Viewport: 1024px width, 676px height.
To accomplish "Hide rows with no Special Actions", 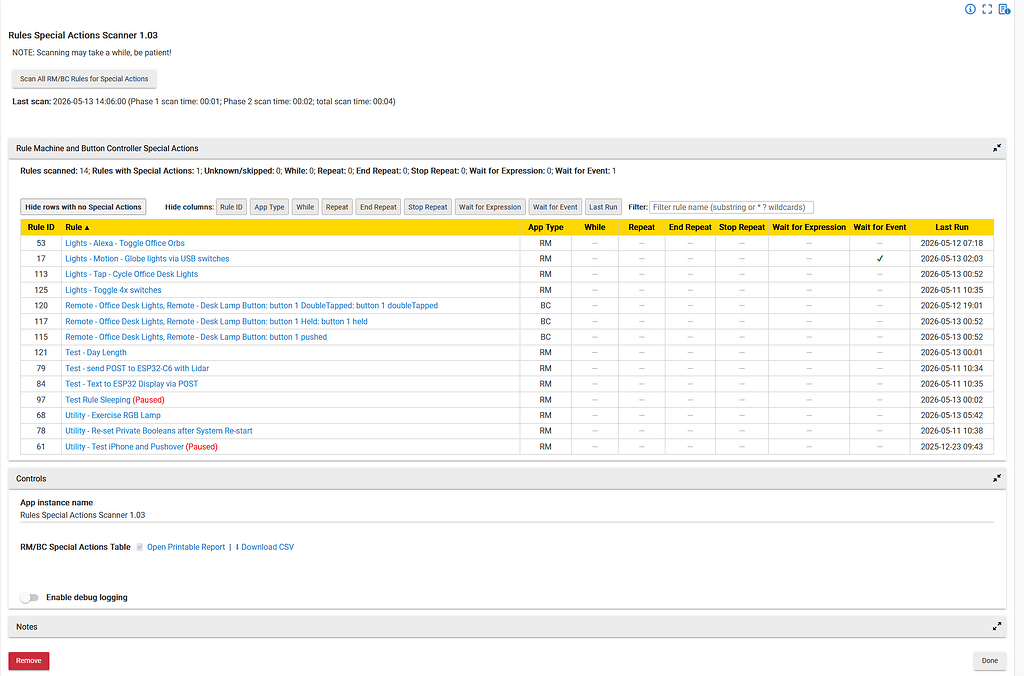I will (x=83, y=207).
